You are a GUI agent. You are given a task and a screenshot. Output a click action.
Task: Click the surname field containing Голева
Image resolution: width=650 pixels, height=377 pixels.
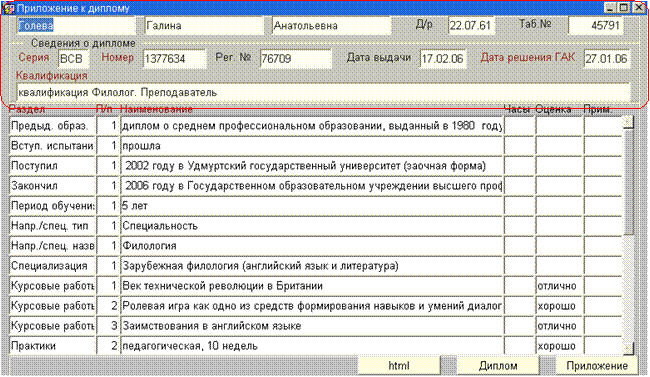[76, 26]
